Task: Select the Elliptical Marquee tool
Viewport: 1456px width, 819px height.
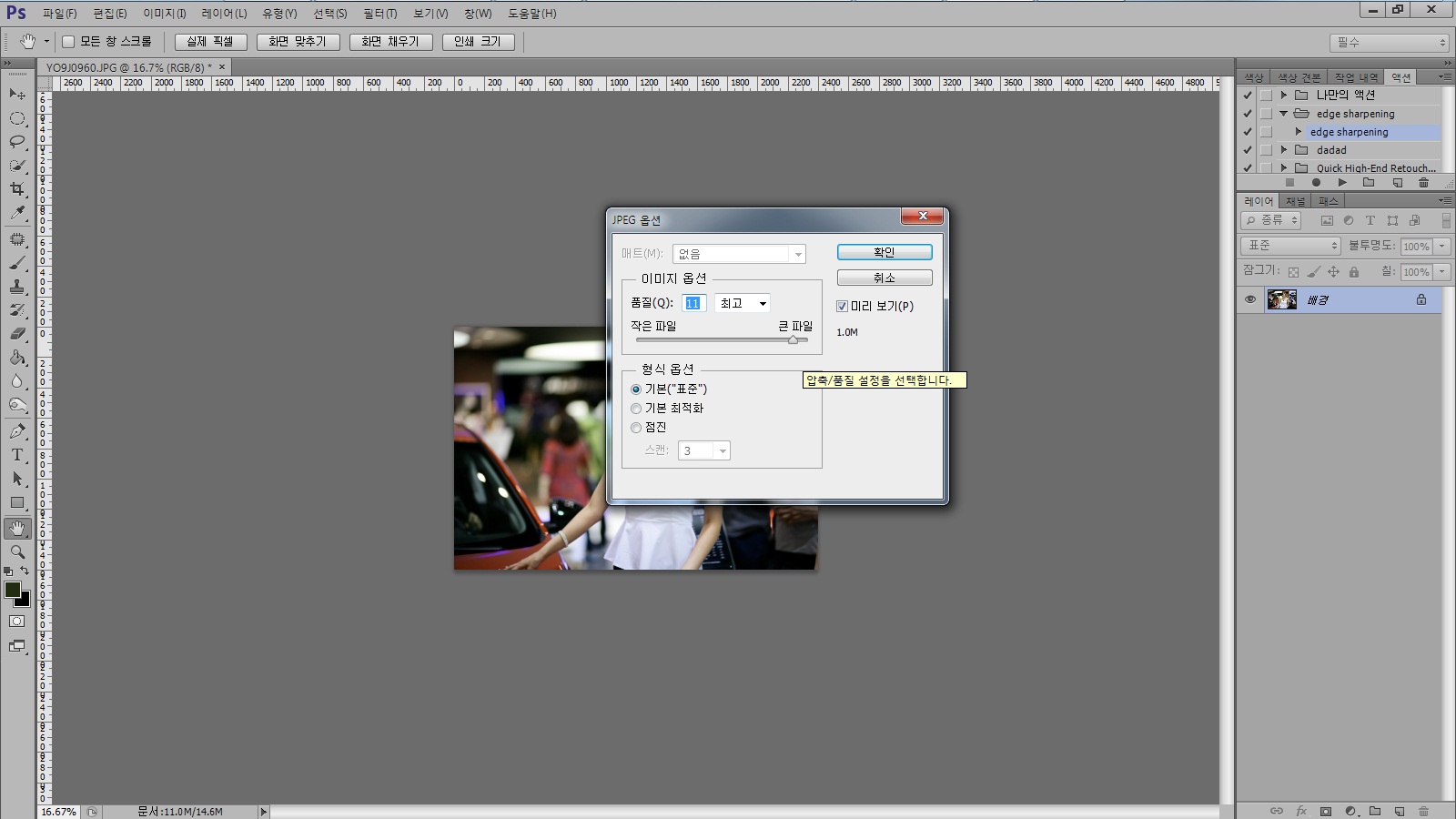Action: click(17, 118)
